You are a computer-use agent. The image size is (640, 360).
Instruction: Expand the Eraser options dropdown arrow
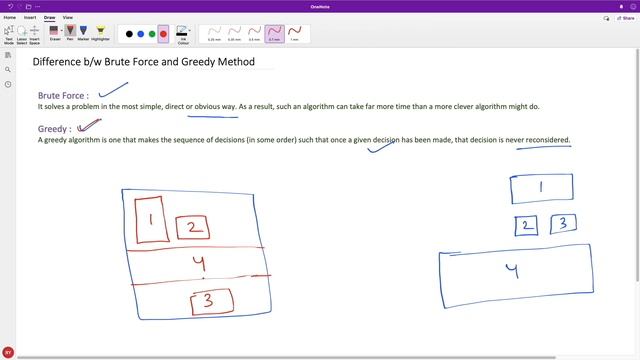(x=62, y=31)
